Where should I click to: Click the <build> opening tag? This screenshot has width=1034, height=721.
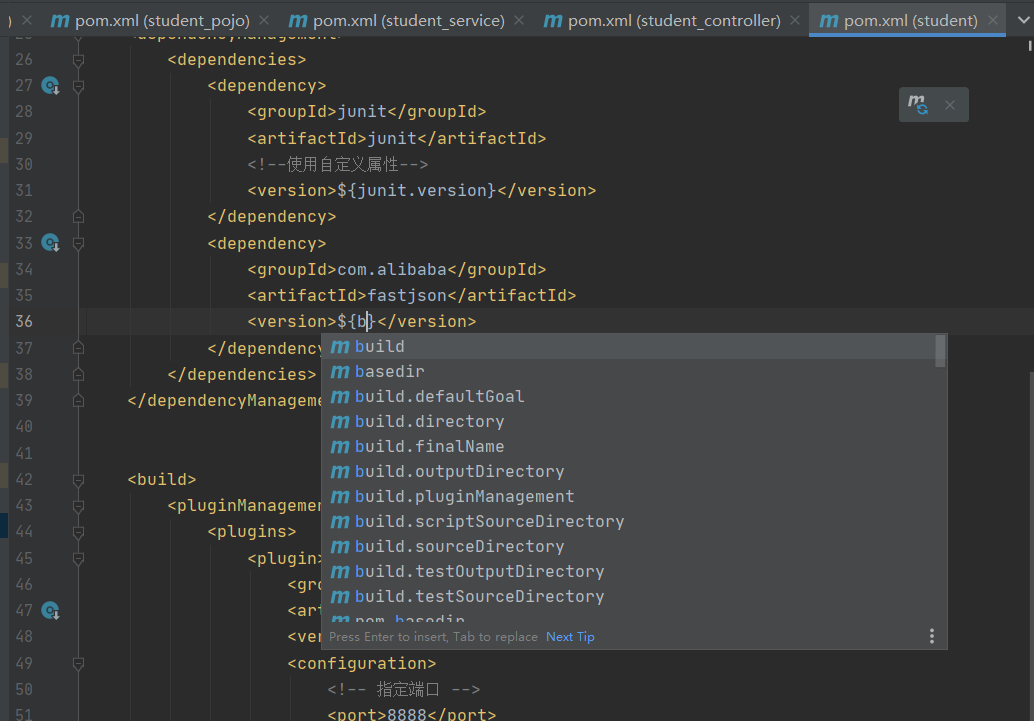coord(162,480)
